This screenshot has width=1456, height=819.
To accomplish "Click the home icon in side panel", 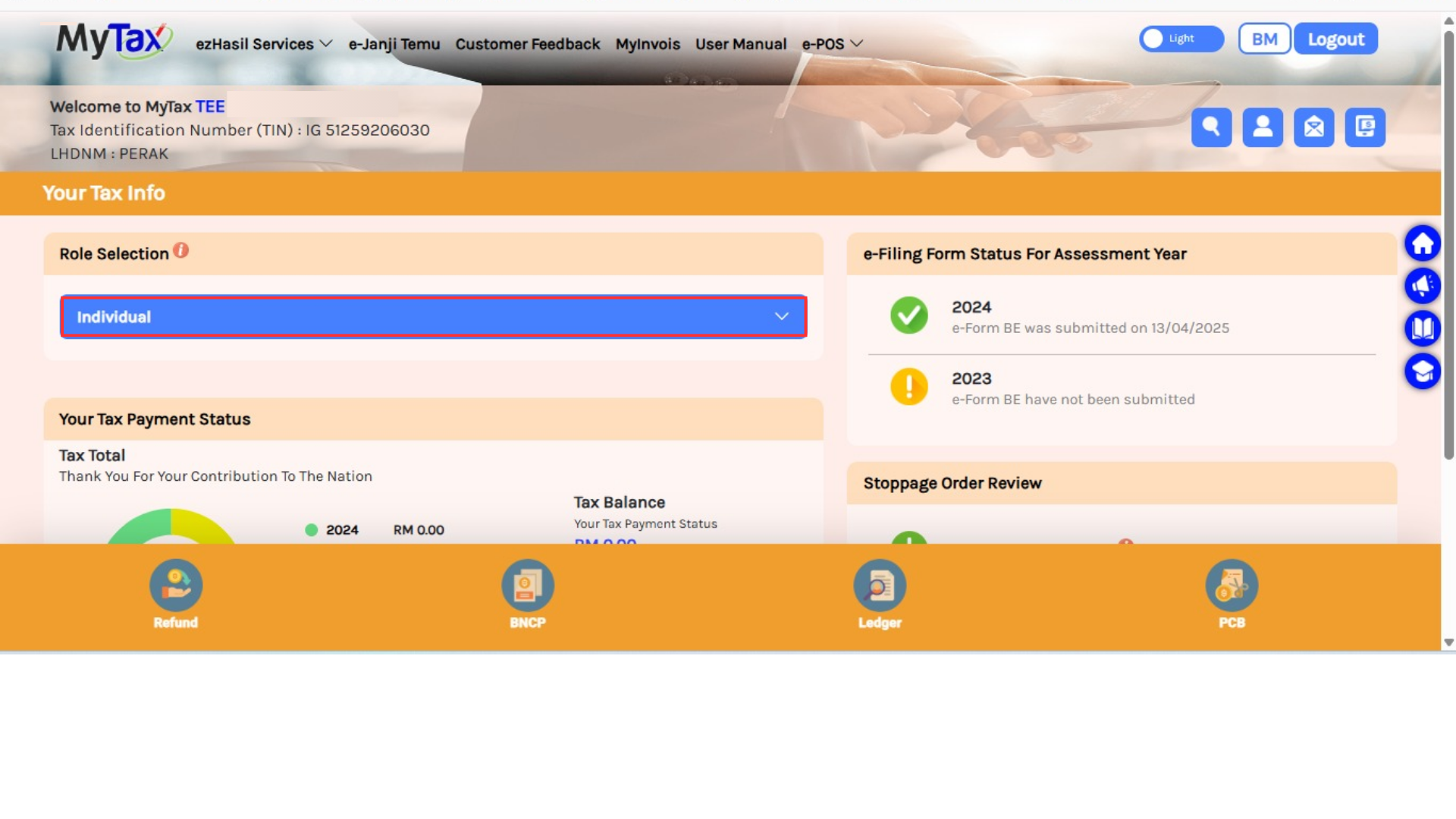I will 1423,243.
